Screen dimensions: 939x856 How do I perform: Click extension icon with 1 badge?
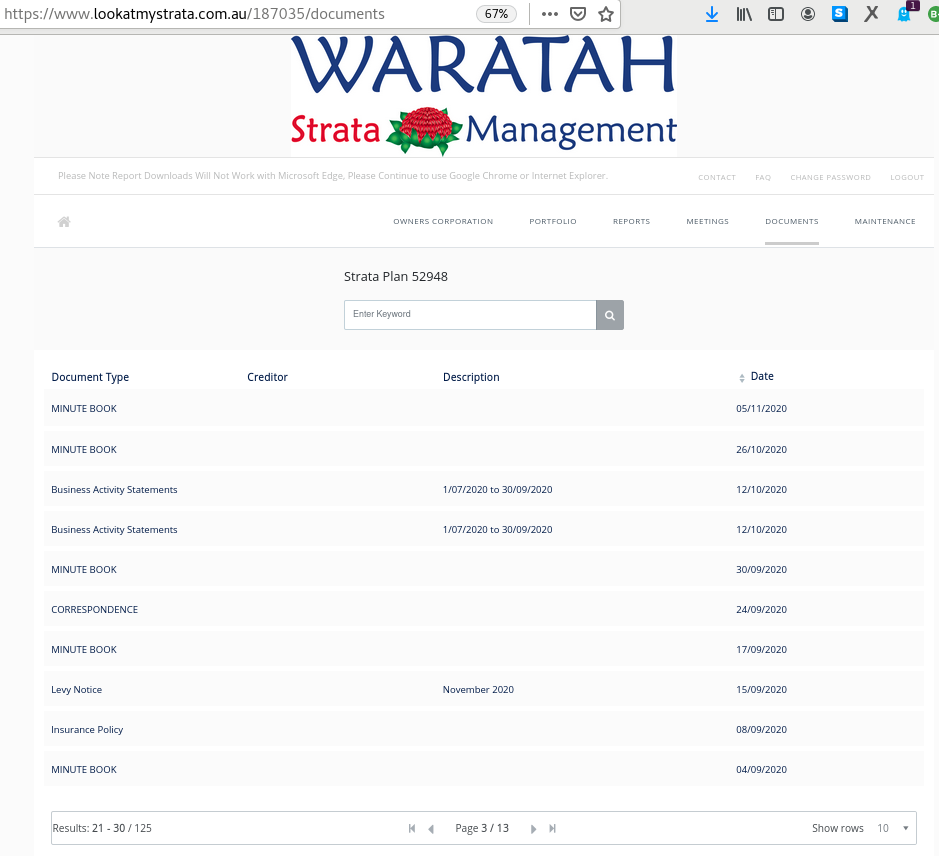click(905, 12)
